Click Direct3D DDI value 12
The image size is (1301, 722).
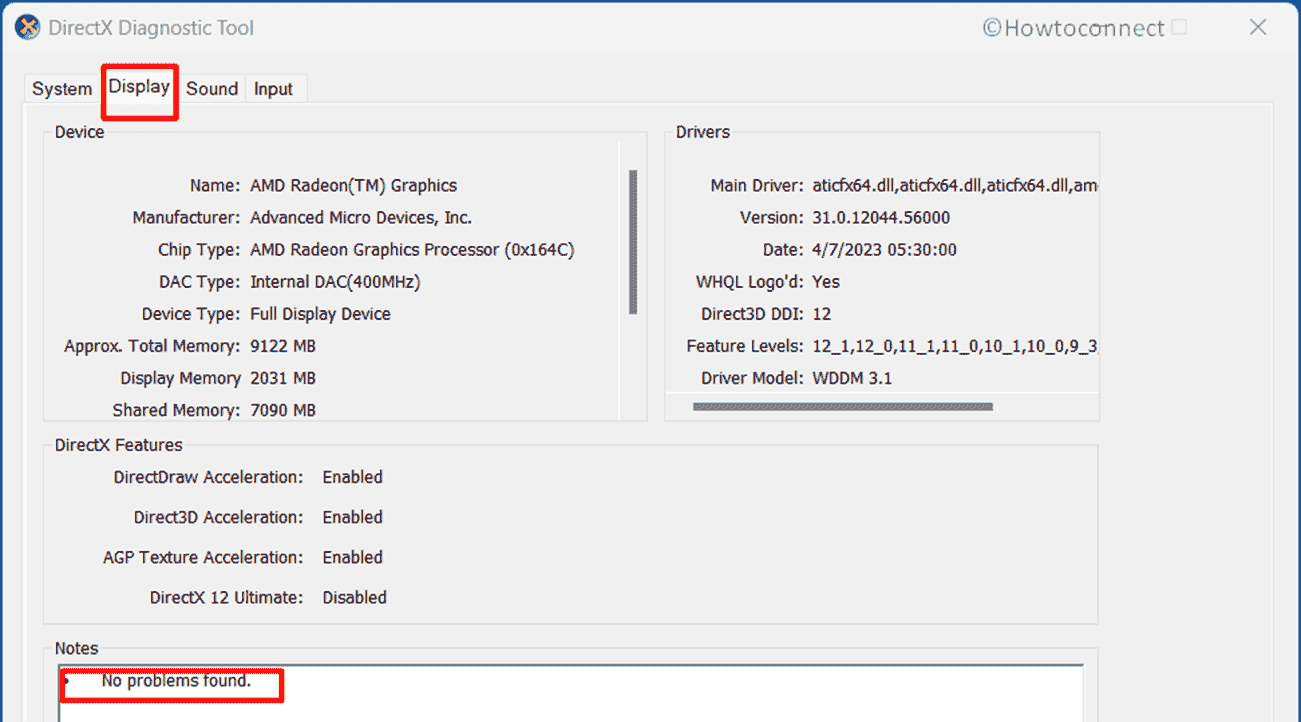[x=821, y=314]
